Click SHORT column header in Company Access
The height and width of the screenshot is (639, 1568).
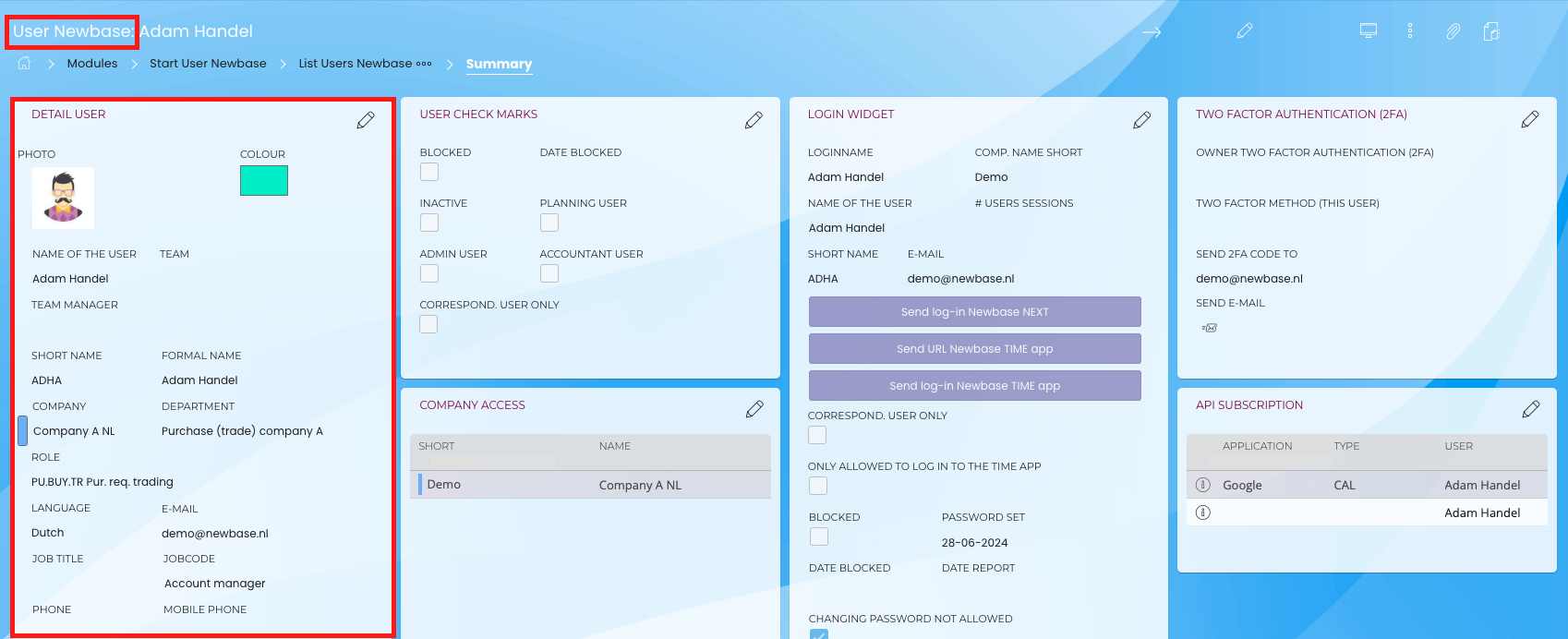pos(437,446)
